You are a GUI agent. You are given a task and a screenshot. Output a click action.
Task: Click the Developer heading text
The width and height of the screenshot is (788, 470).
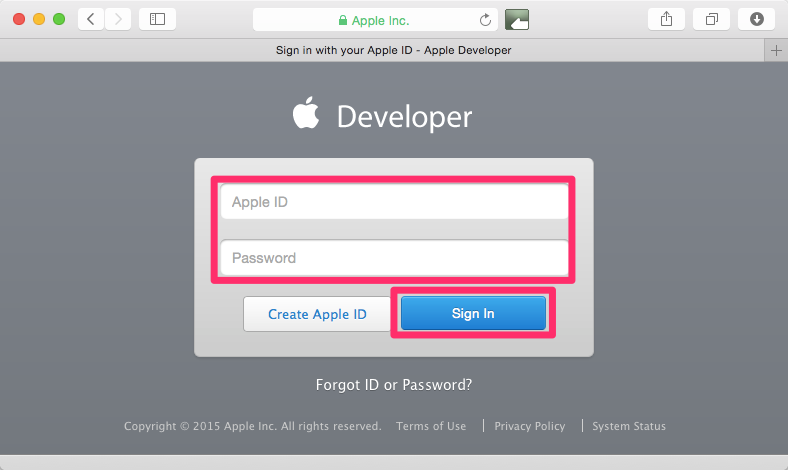405,118
